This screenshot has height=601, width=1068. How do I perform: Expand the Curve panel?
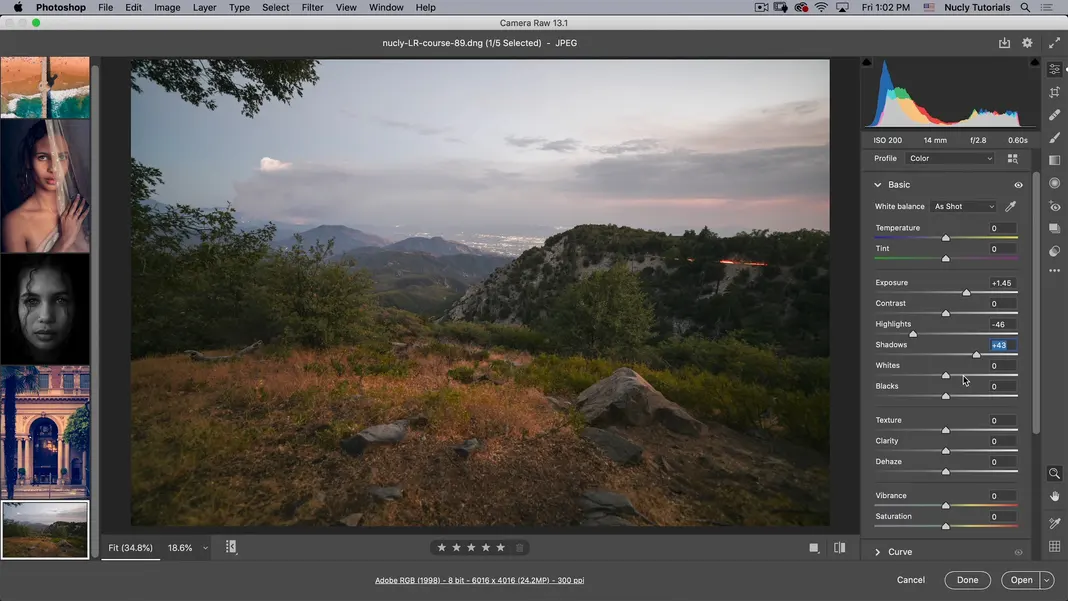877,552
